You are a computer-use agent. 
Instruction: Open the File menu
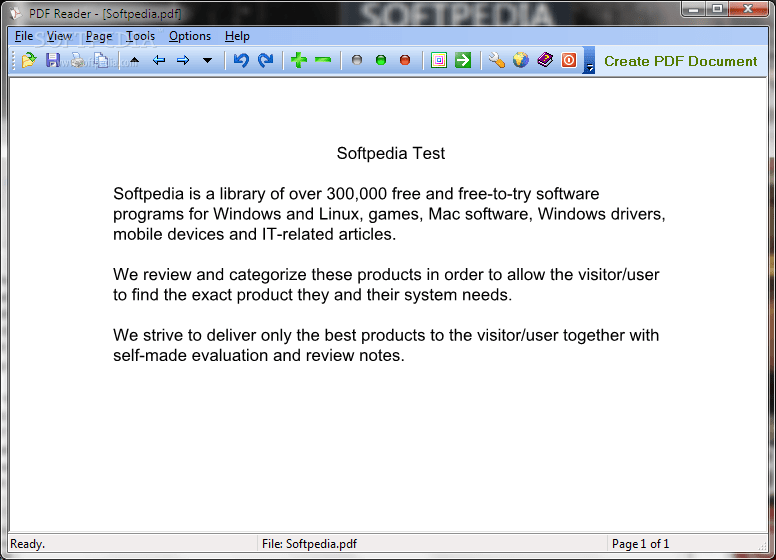coord(24,36)
